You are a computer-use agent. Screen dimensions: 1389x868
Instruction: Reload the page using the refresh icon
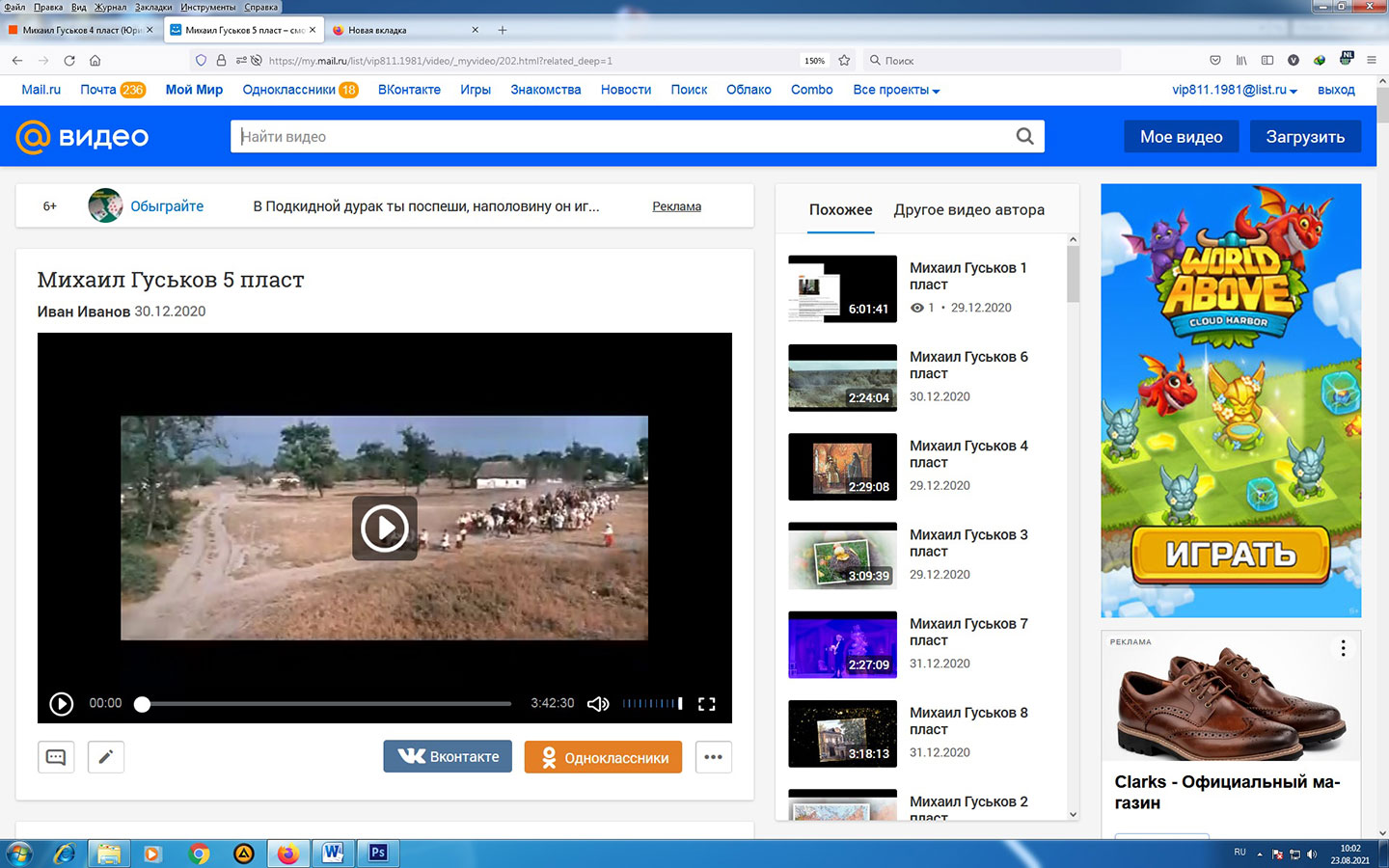(x=69, y=60)
